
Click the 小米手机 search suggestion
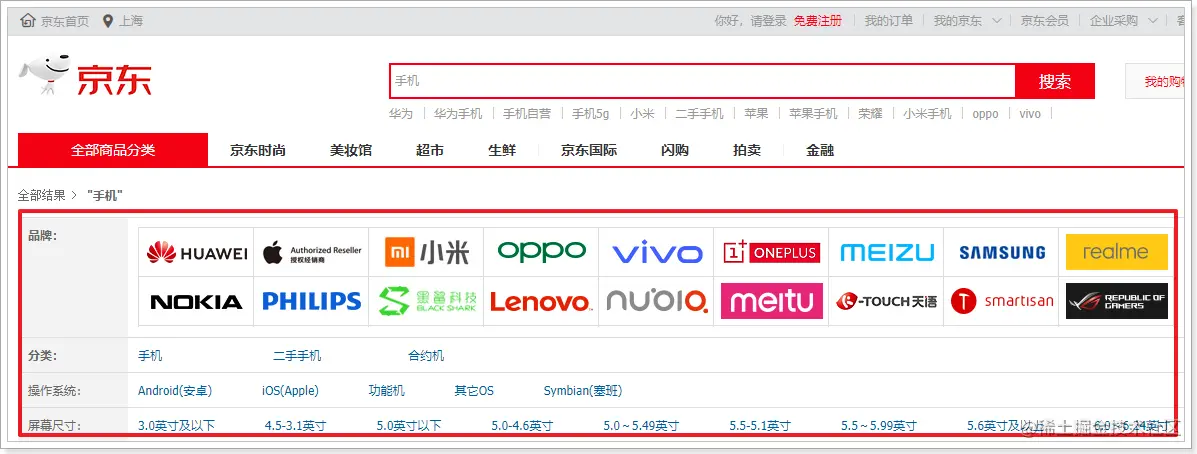[x=928, y=114]
